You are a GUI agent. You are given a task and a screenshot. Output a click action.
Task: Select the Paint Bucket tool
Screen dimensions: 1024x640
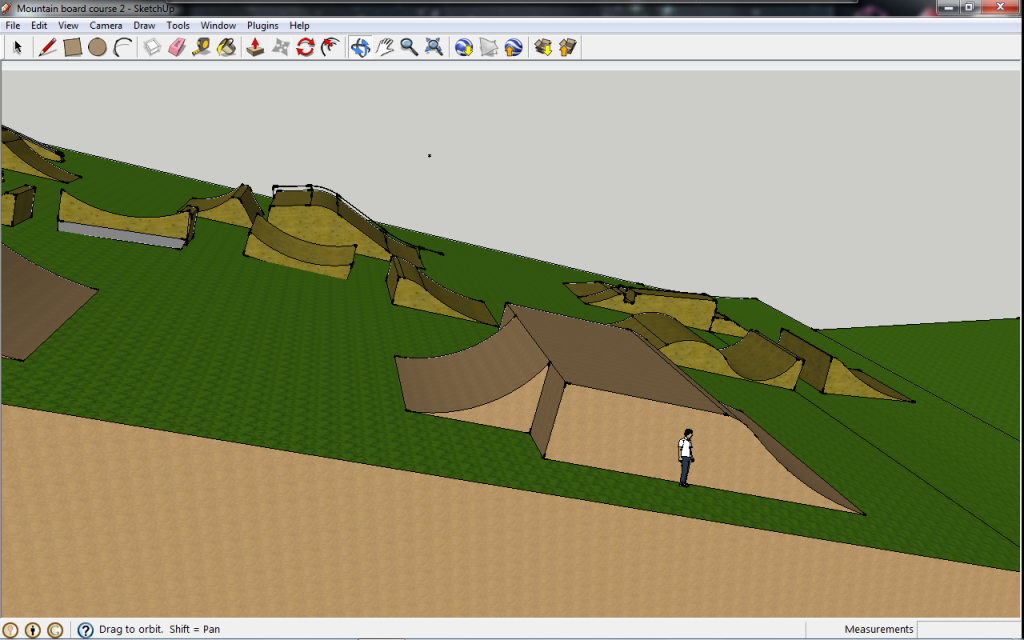coord(226,47)
